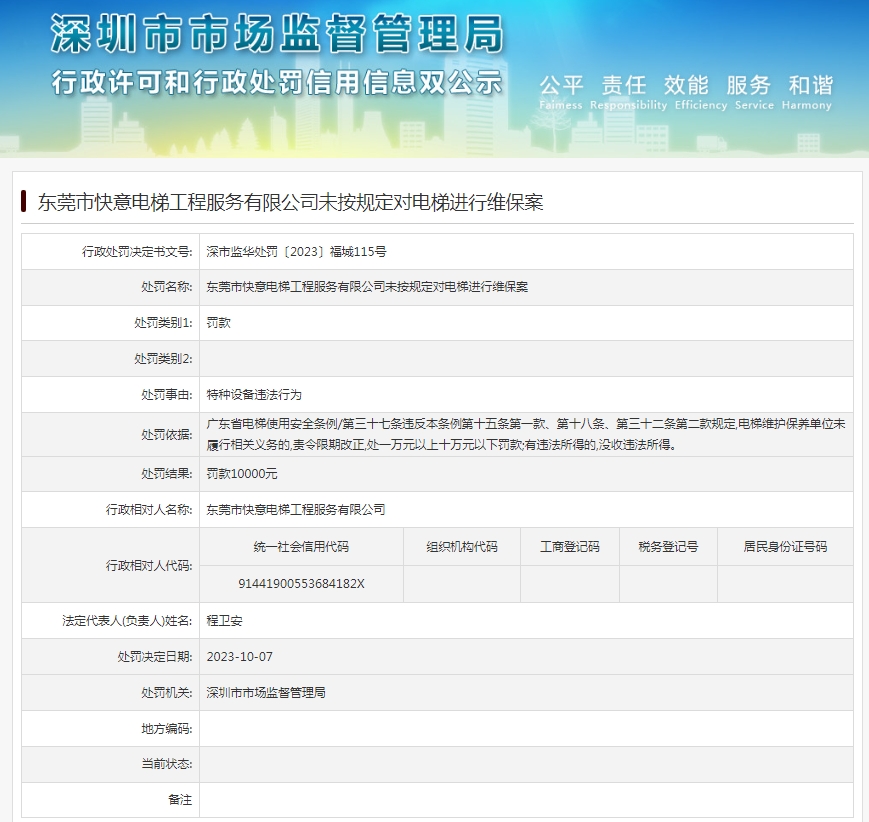
Task: Click the 服务 Service slogan
Action: [x=754, y=93]
